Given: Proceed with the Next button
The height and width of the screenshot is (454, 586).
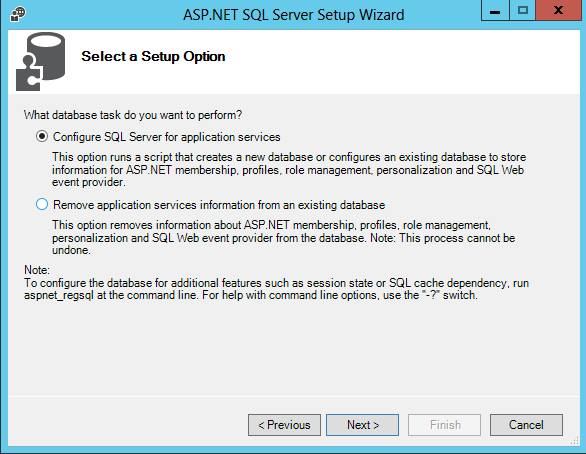Looking at the screenshot, I should (x=363, y=425).
